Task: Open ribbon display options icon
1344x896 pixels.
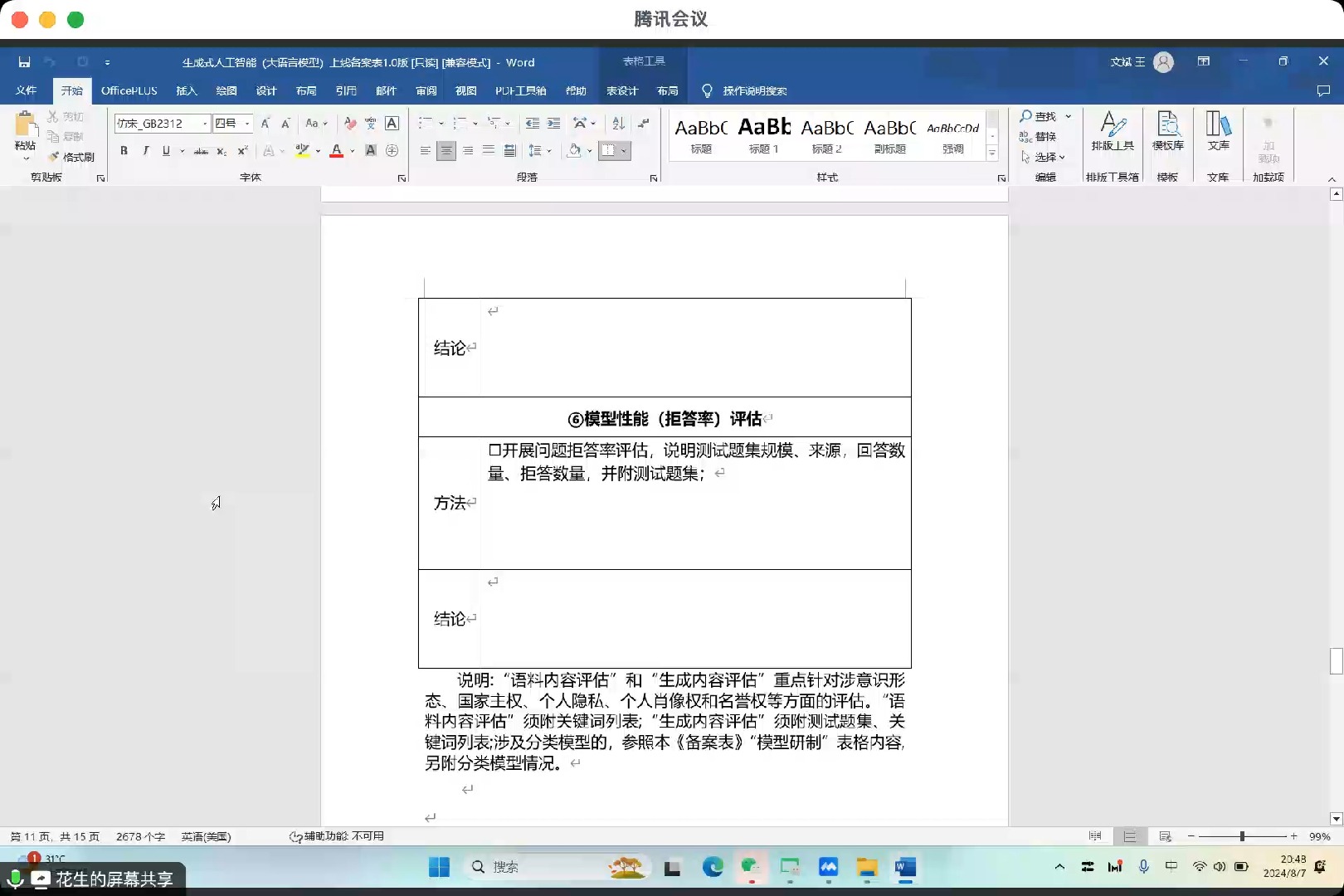Action: point(1204,61)
